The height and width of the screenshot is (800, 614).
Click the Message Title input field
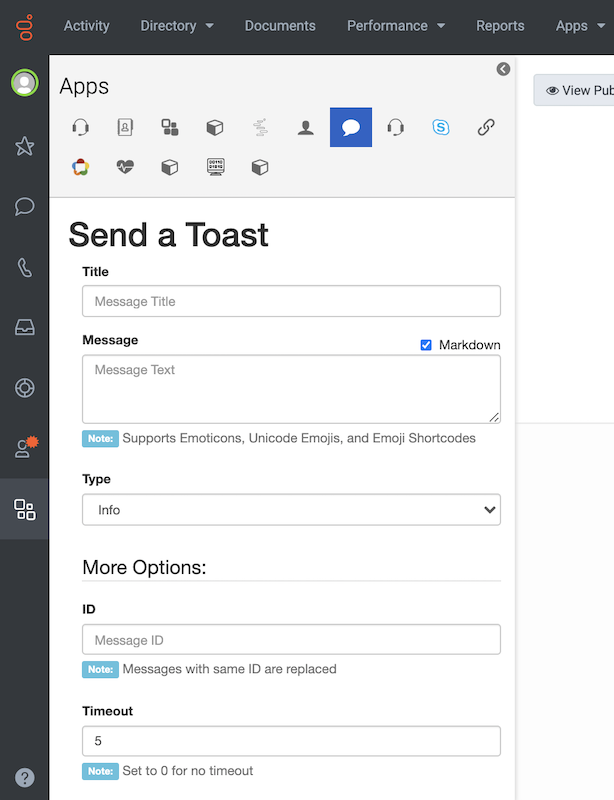[x=291, y=301]
